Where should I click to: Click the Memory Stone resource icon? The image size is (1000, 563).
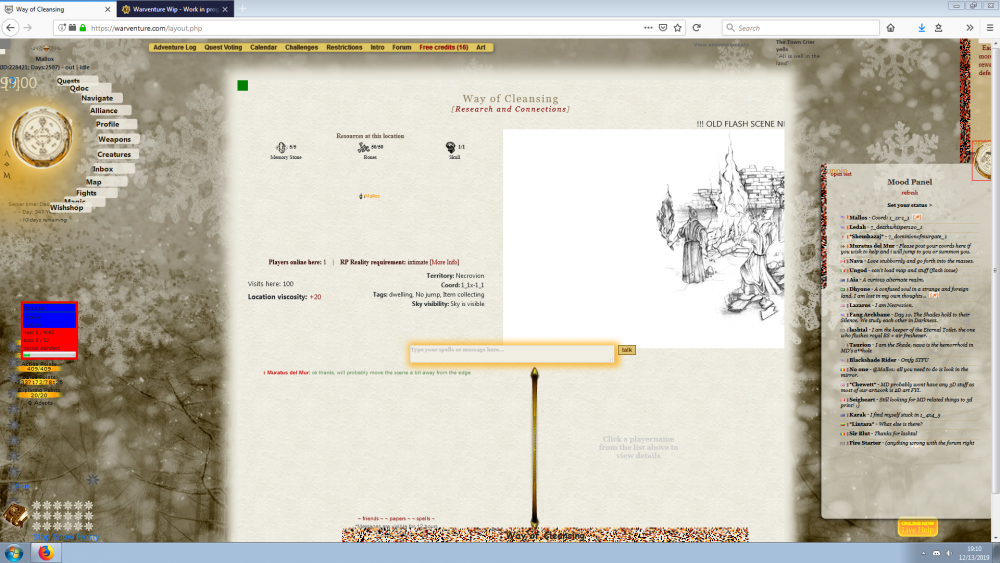[281, 147]
